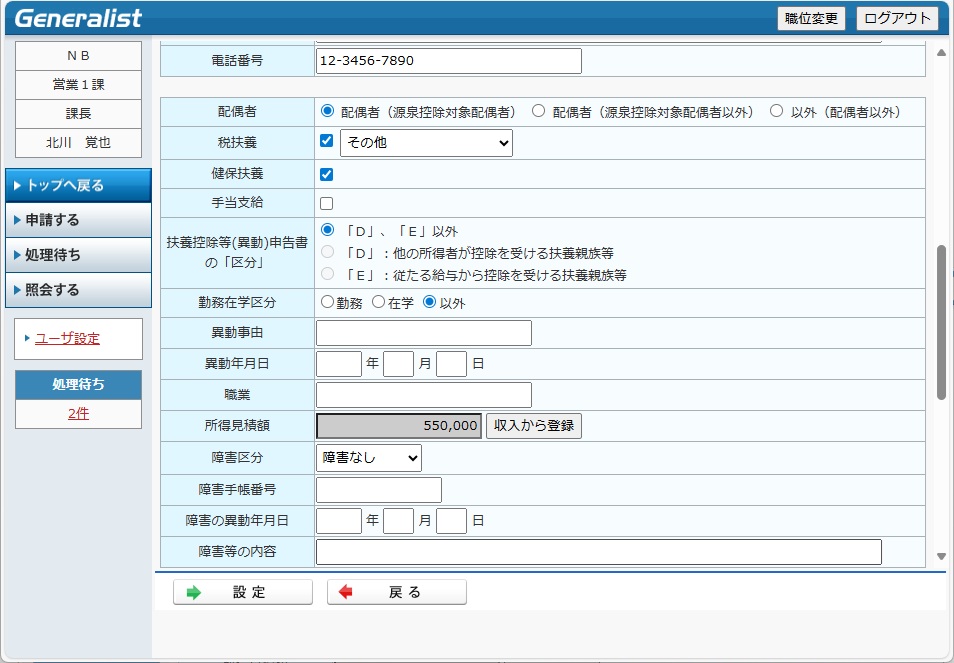This screenshot has height=663, width=954.
Task: Go back via トップへ戻る
Action: (78, 185)
